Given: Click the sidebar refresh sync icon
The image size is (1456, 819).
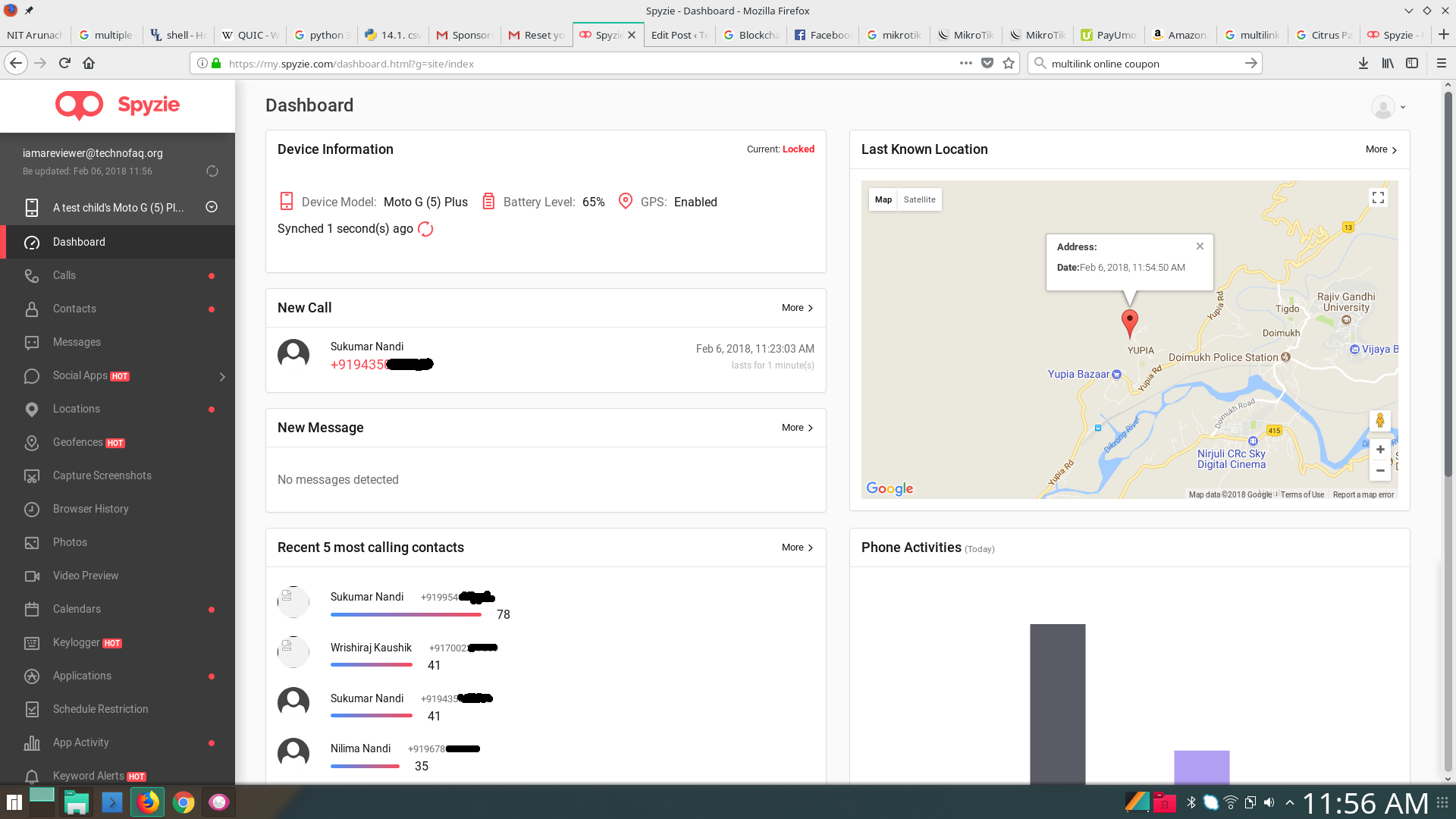Looking at the screenshot, I should 212,171.
